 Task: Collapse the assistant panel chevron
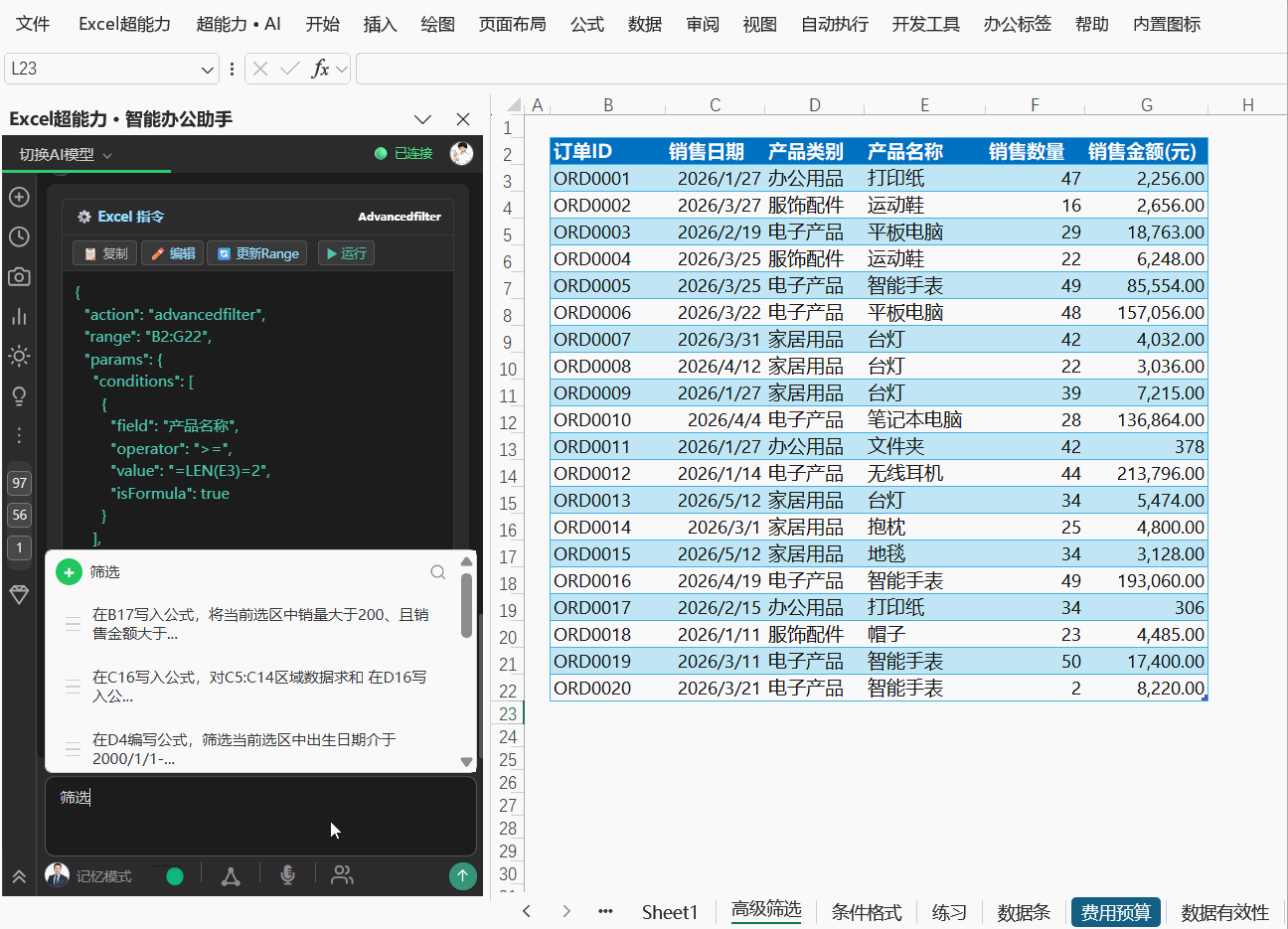[422, 119]
